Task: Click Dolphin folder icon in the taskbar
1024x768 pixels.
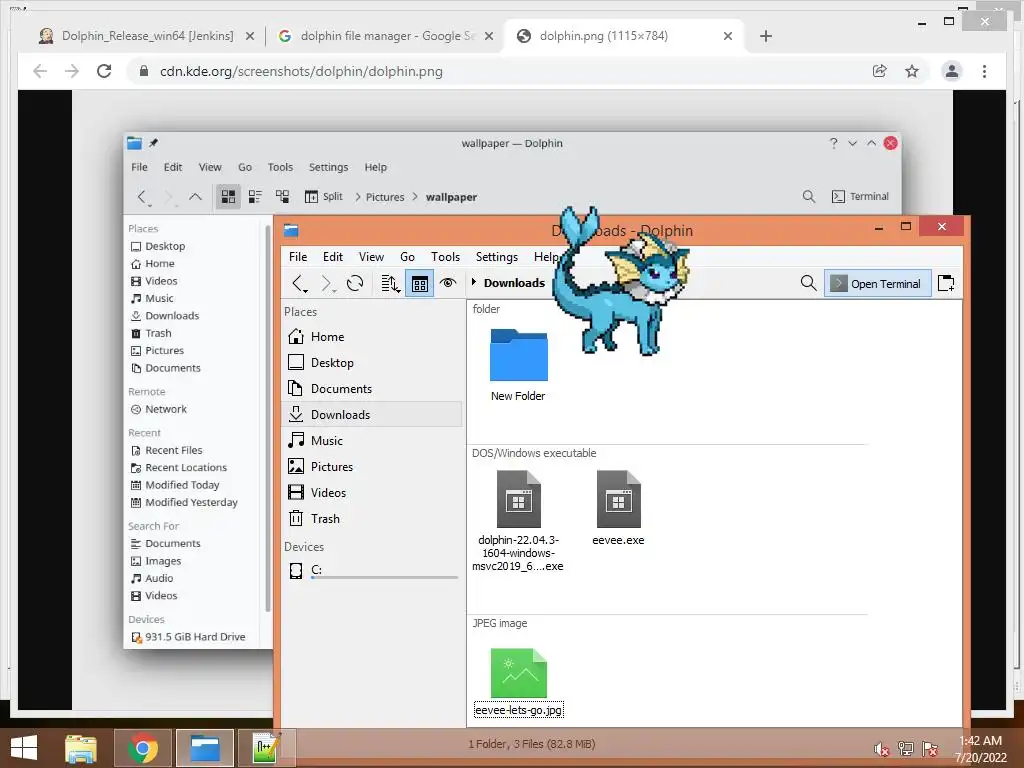Action: 205,748
